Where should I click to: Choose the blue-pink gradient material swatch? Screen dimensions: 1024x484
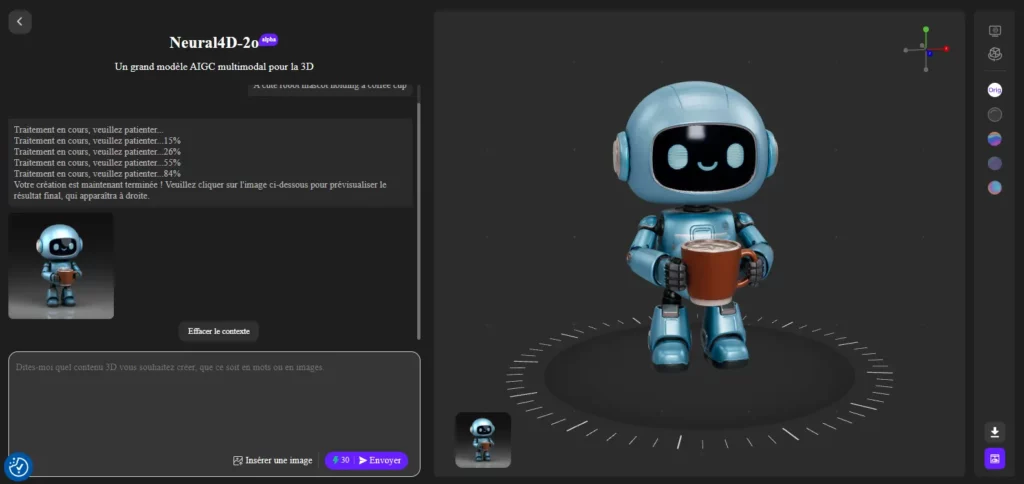pyautogui.click(x=995, y=138)
